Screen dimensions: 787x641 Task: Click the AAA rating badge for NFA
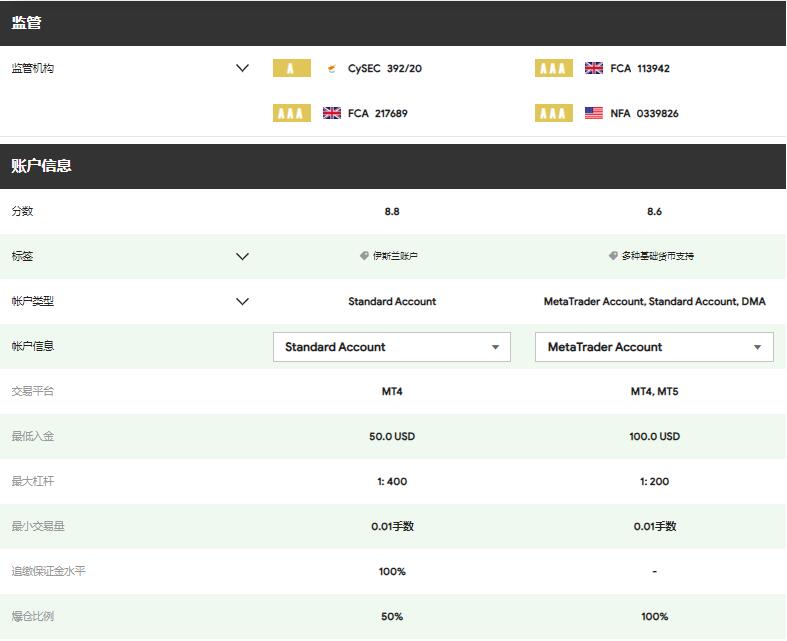click(554, 114)
